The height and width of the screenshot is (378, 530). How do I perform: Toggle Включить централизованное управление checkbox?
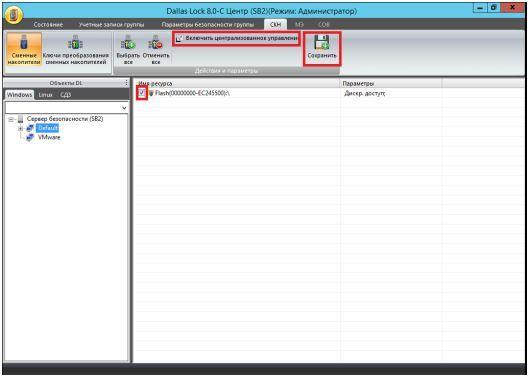point(179,39)
